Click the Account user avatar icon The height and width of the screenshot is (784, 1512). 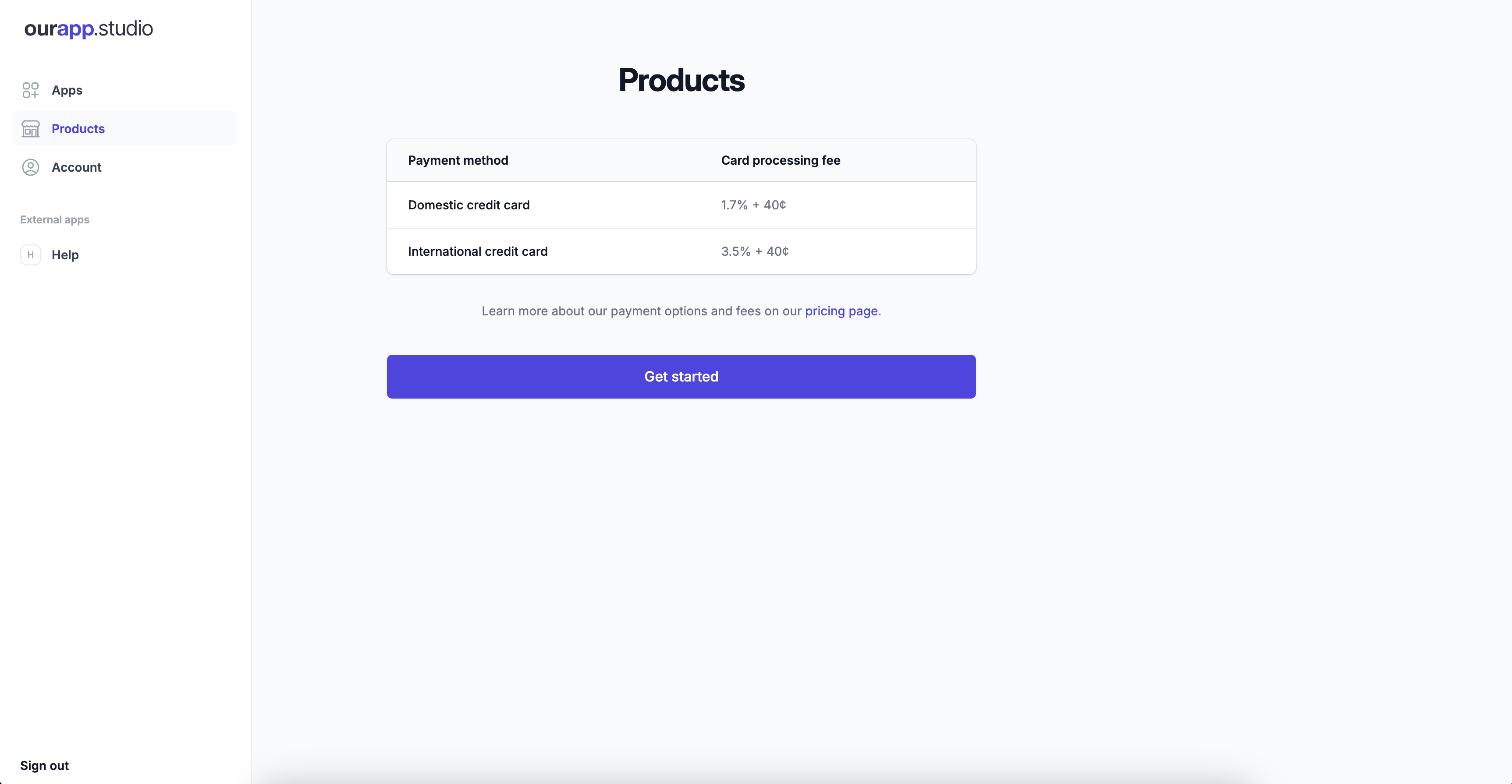coord(31,168)
